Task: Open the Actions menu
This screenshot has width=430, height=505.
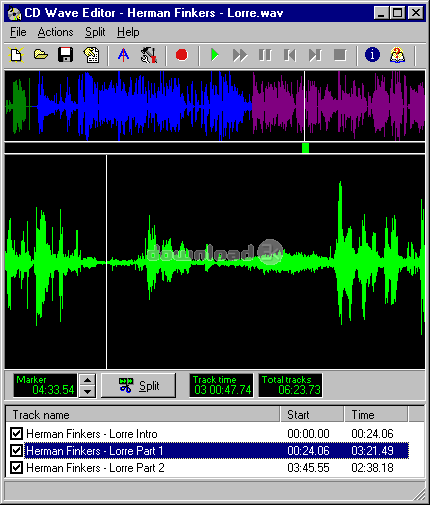Action: [x=55, y=32]
